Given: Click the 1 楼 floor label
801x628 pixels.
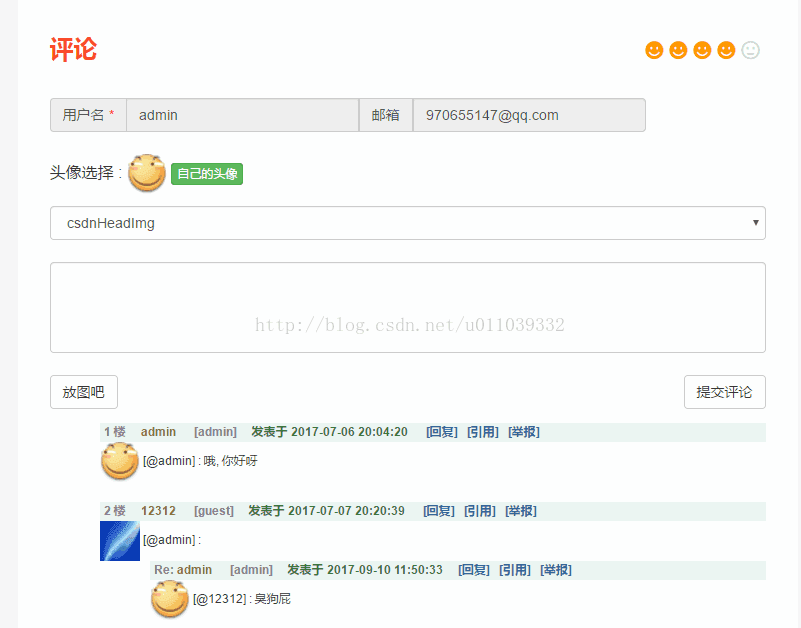Looking at the screenshot, I should click(115, 432).
